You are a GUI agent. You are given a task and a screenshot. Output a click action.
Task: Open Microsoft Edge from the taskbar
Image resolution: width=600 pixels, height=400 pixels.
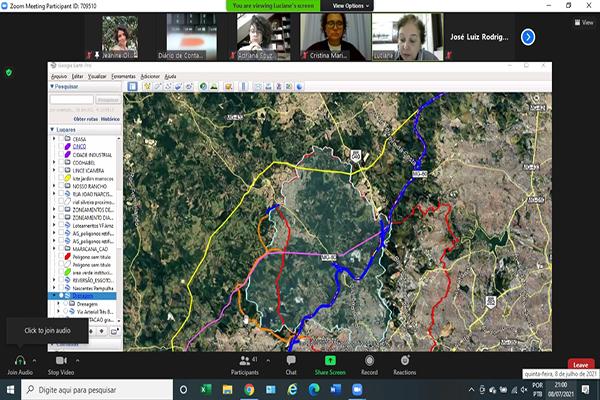click(x=314, y=390)
